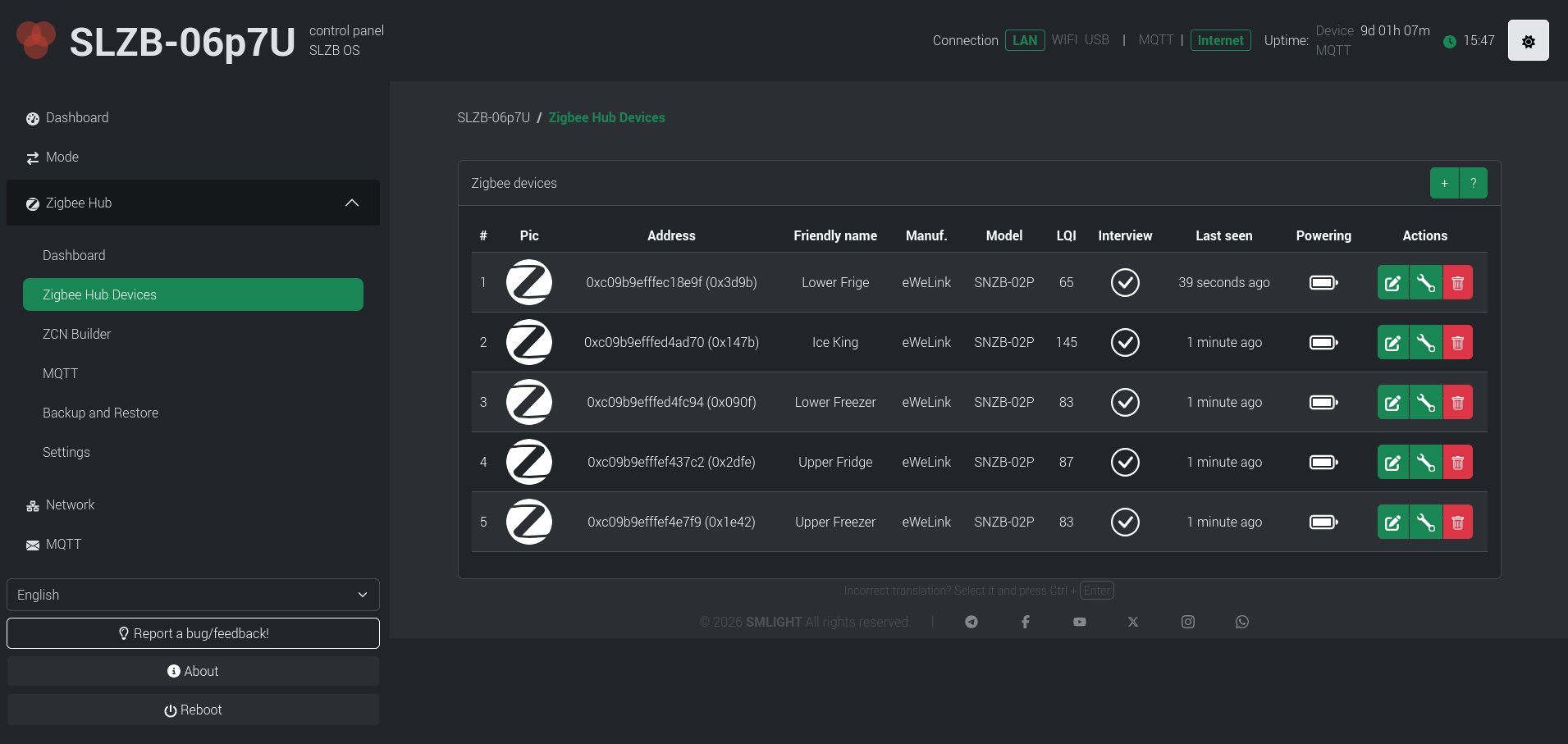Edit the Lower Frige device entry

point(1392,283)
